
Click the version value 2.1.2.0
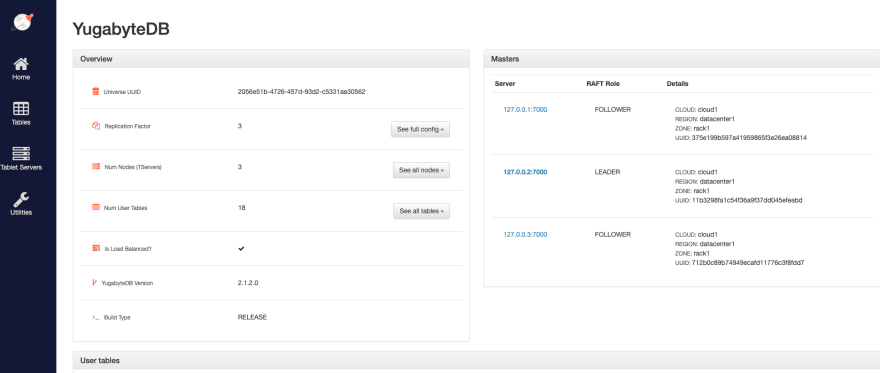click(248, 283)
